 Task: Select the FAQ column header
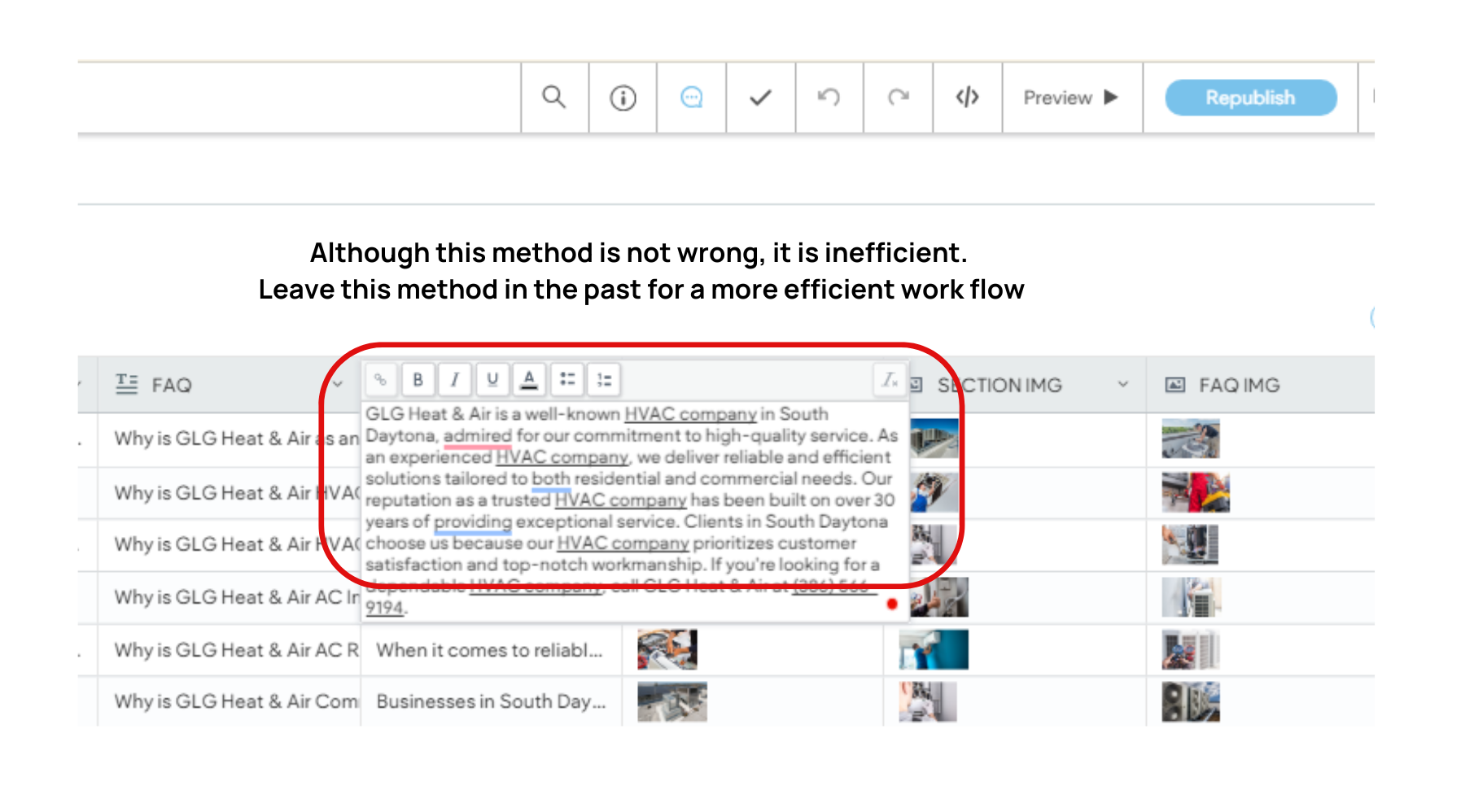(230, 385)
